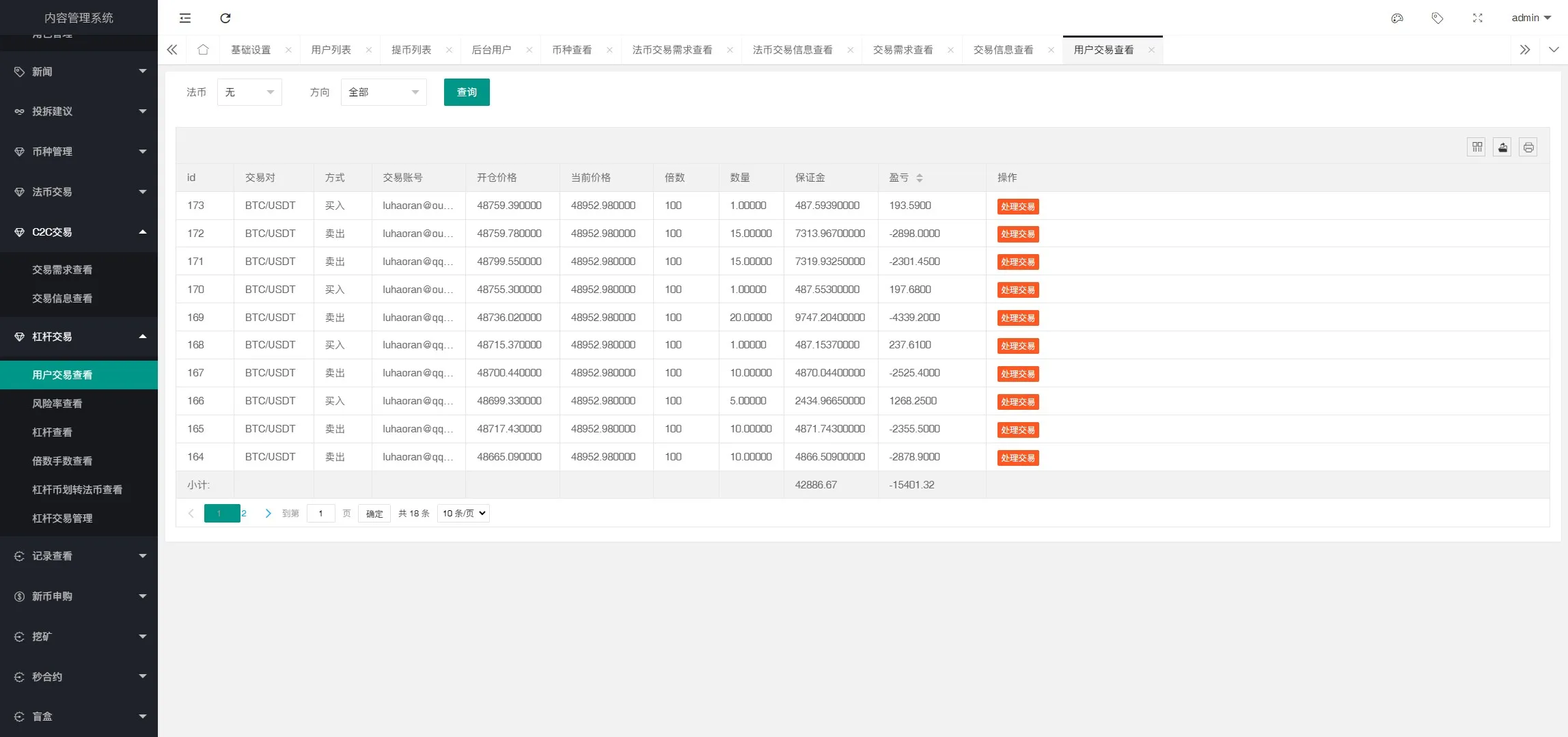This screenshot has height=737, width=1568.
Task: Switch to the 基础设置 tab
Action: click(x=251, y=50)
